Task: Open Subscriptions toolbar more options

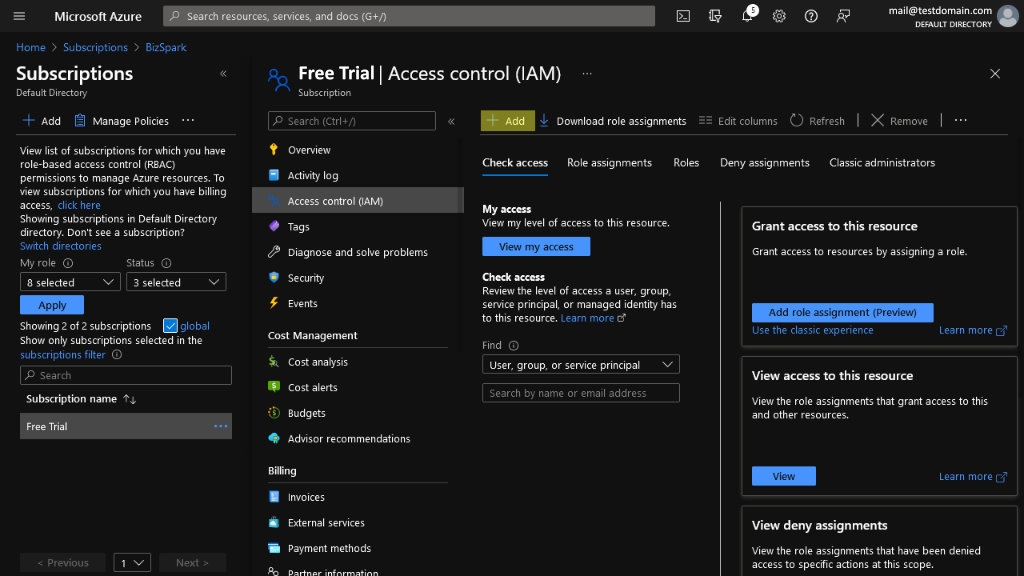Action: [188, 120]
